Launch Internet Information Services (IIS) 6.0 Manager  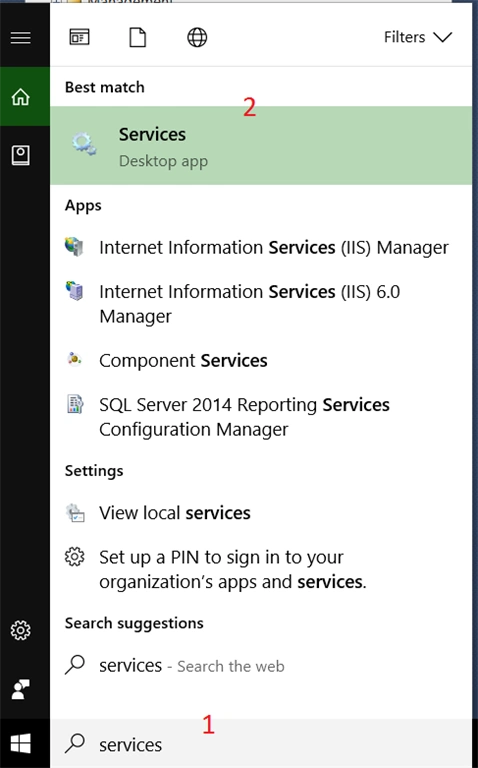tap(261, 304)
